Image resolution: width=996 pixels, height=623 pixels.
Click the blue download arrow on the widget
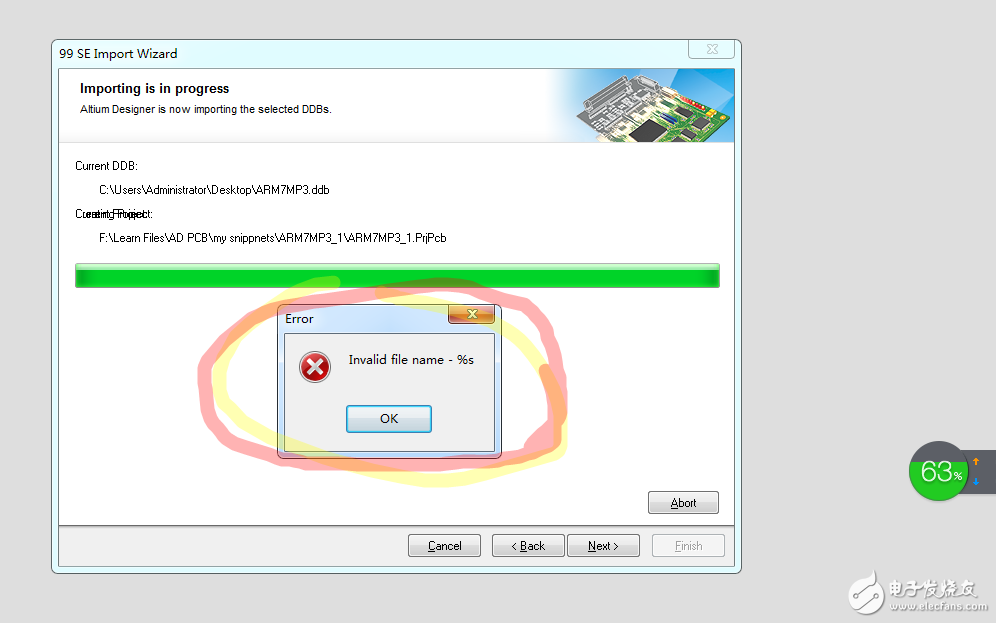[976, 482]
